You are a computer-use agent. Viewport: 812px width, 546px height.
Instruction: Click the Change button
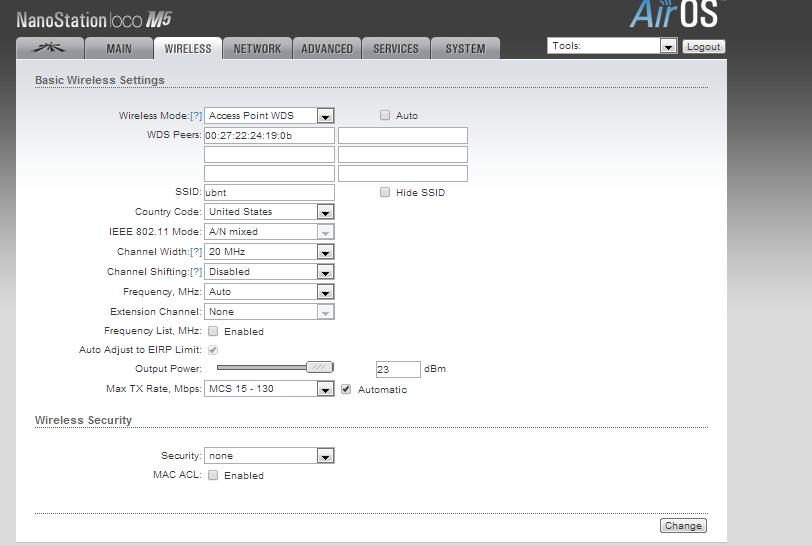pos(683,526)
